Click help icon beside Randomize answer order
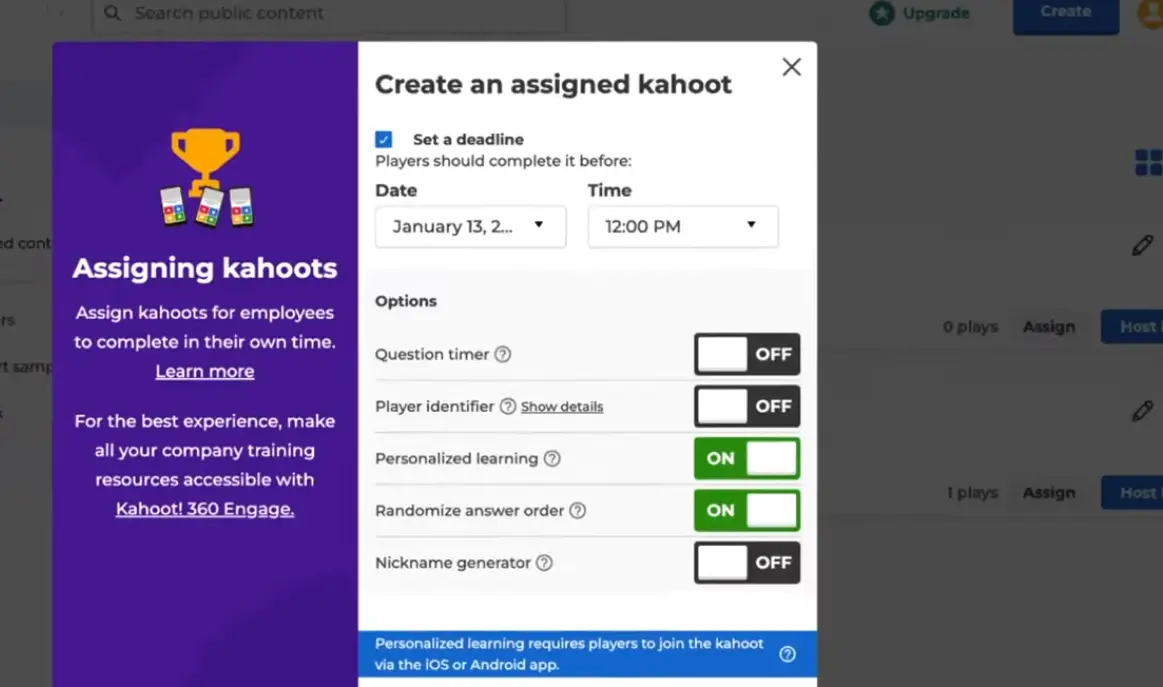Image resolution: width=1163 pixels, height=687 pixels. coord(577,511)
